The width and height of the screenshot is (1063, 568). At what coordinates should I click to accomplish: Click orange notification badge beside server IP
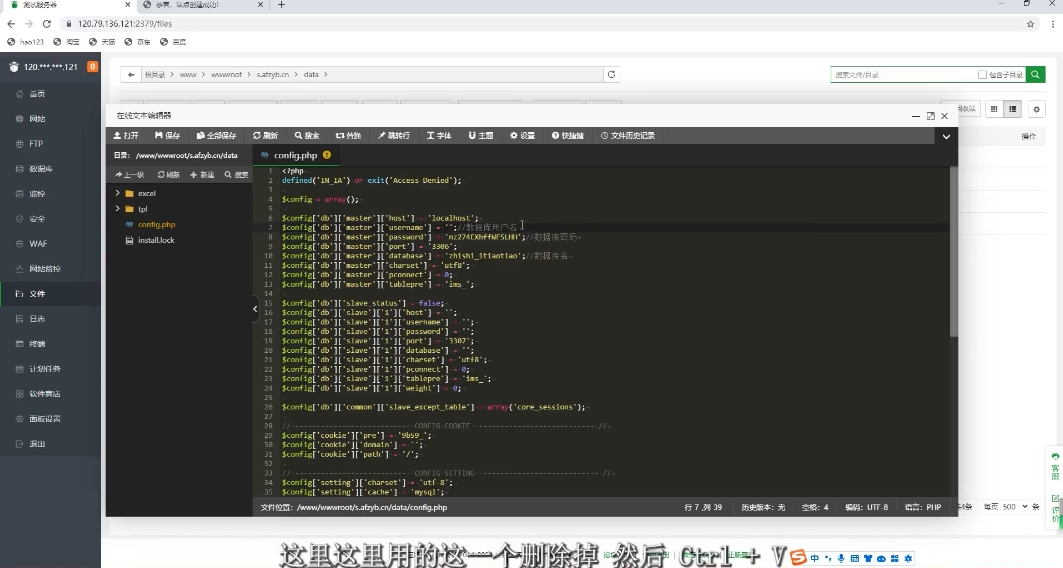[93, 66]
